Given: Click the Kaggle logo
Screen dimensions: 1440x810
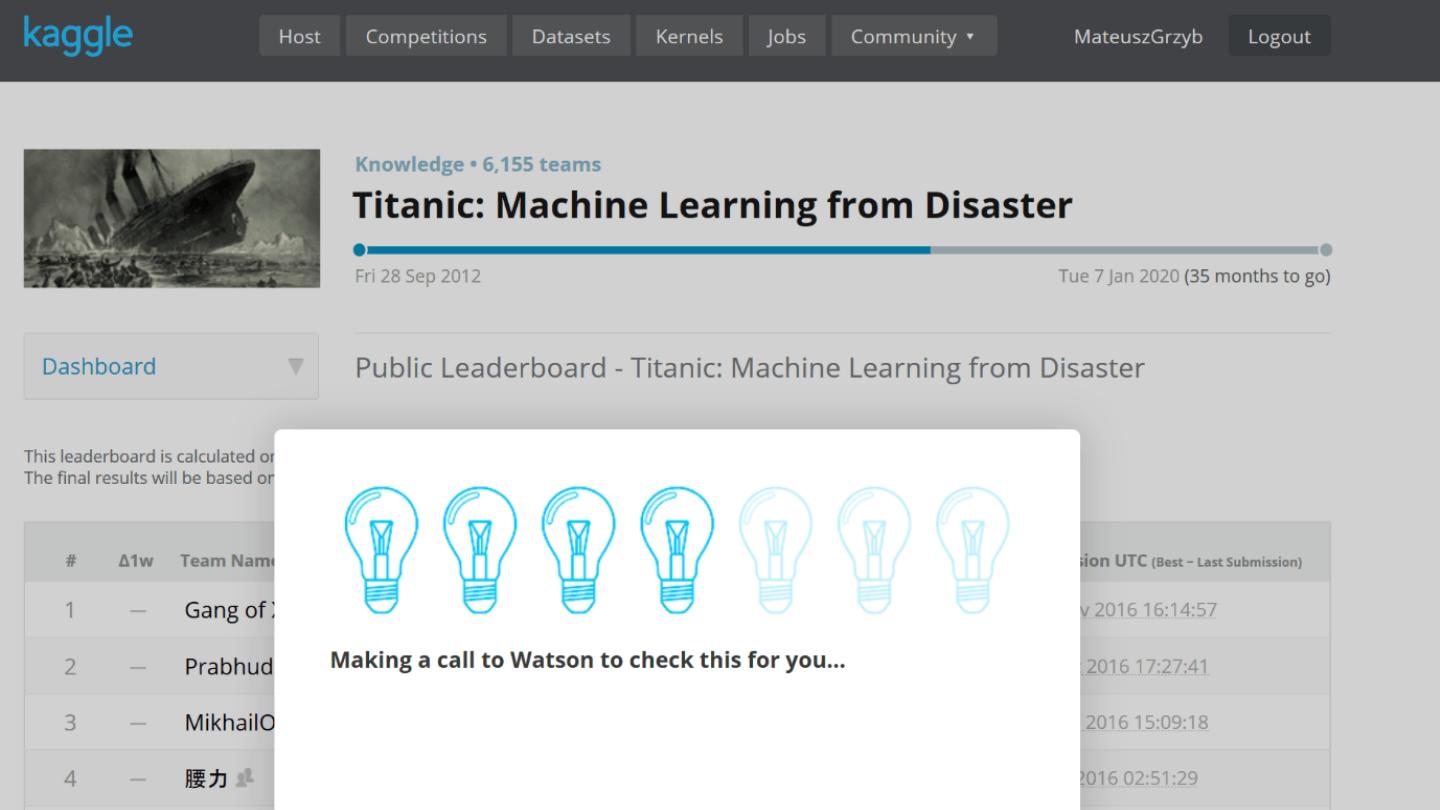Looking at the screenshot, I should [x=78, y=35].
